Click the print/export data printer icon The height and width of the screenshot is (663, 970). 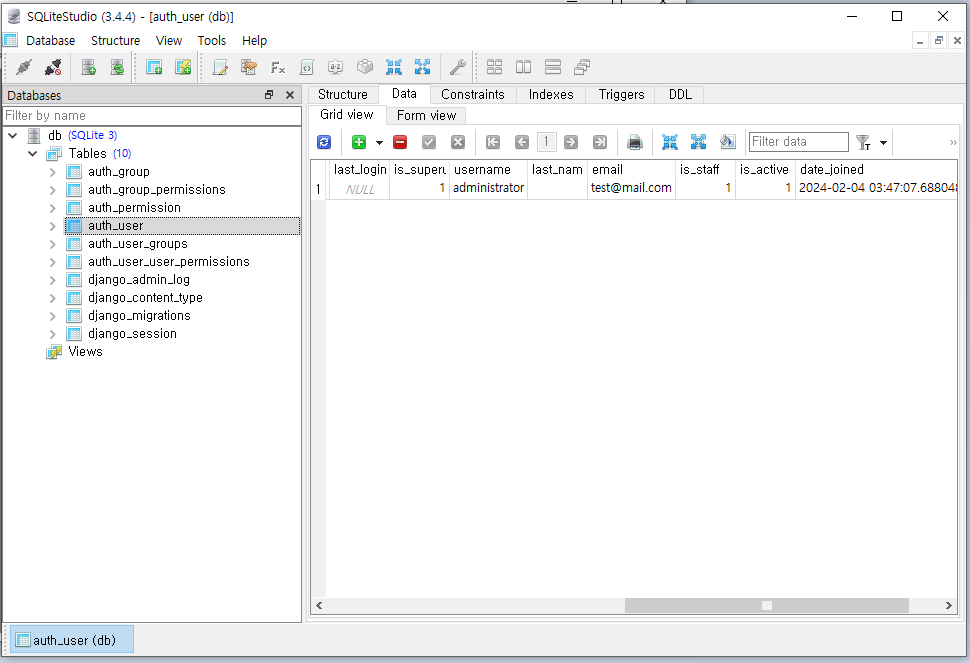coord(635,142)
